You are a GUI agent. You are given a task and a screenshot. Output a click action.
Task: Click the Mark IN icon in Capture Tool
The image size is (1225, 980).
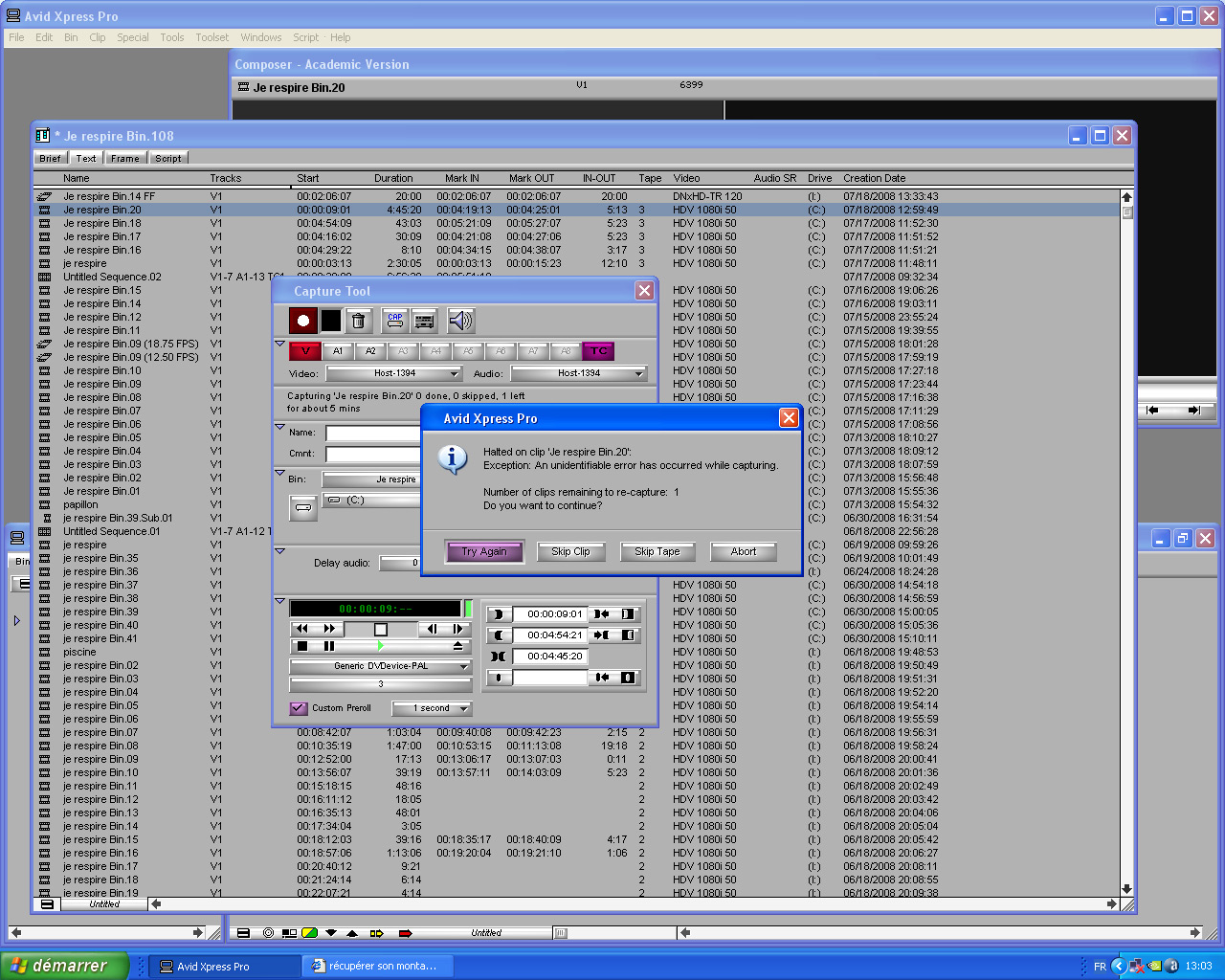coord(499,614)
